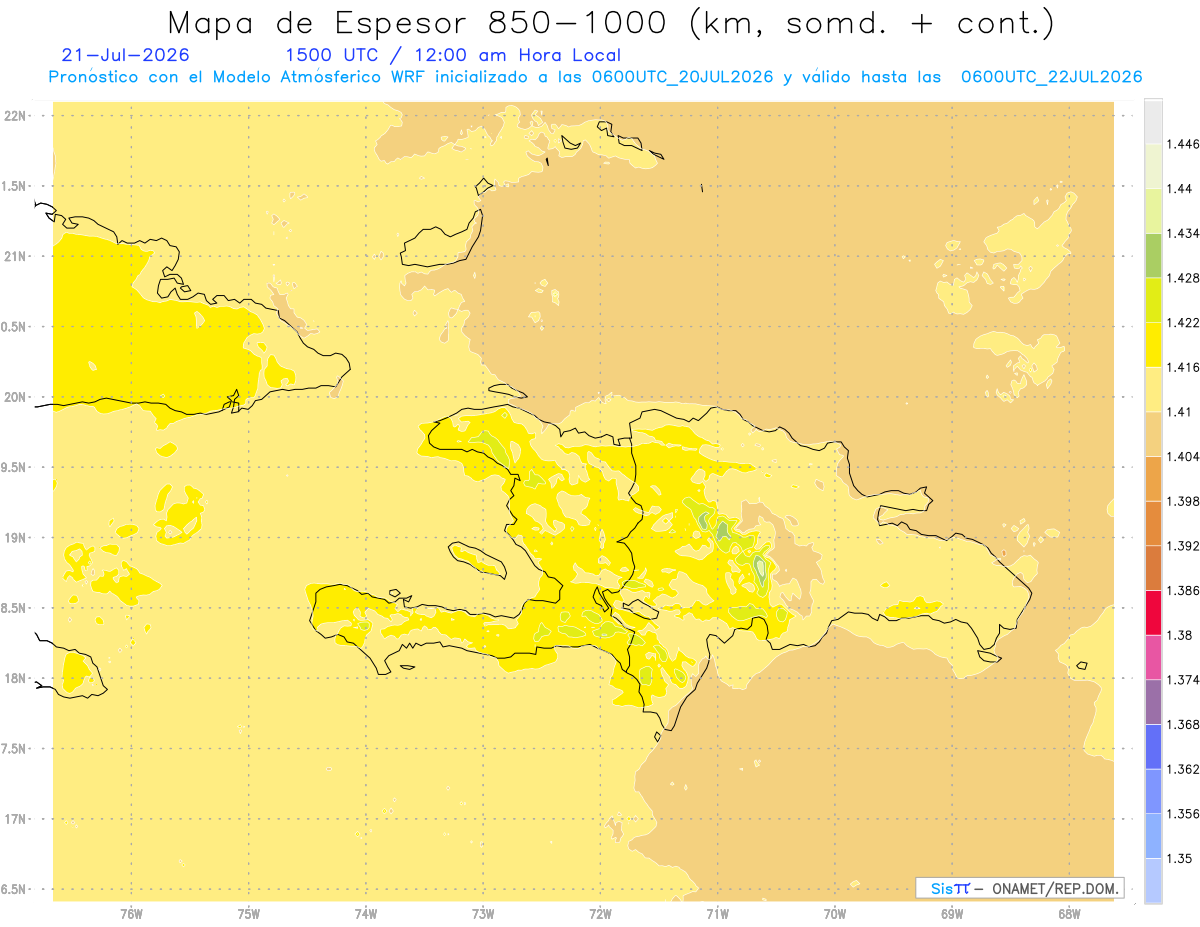Pick the pink colorbar segment between 1.38 and 1.374
This screenshot has height=927, width=1200.
click(1153, 658)
